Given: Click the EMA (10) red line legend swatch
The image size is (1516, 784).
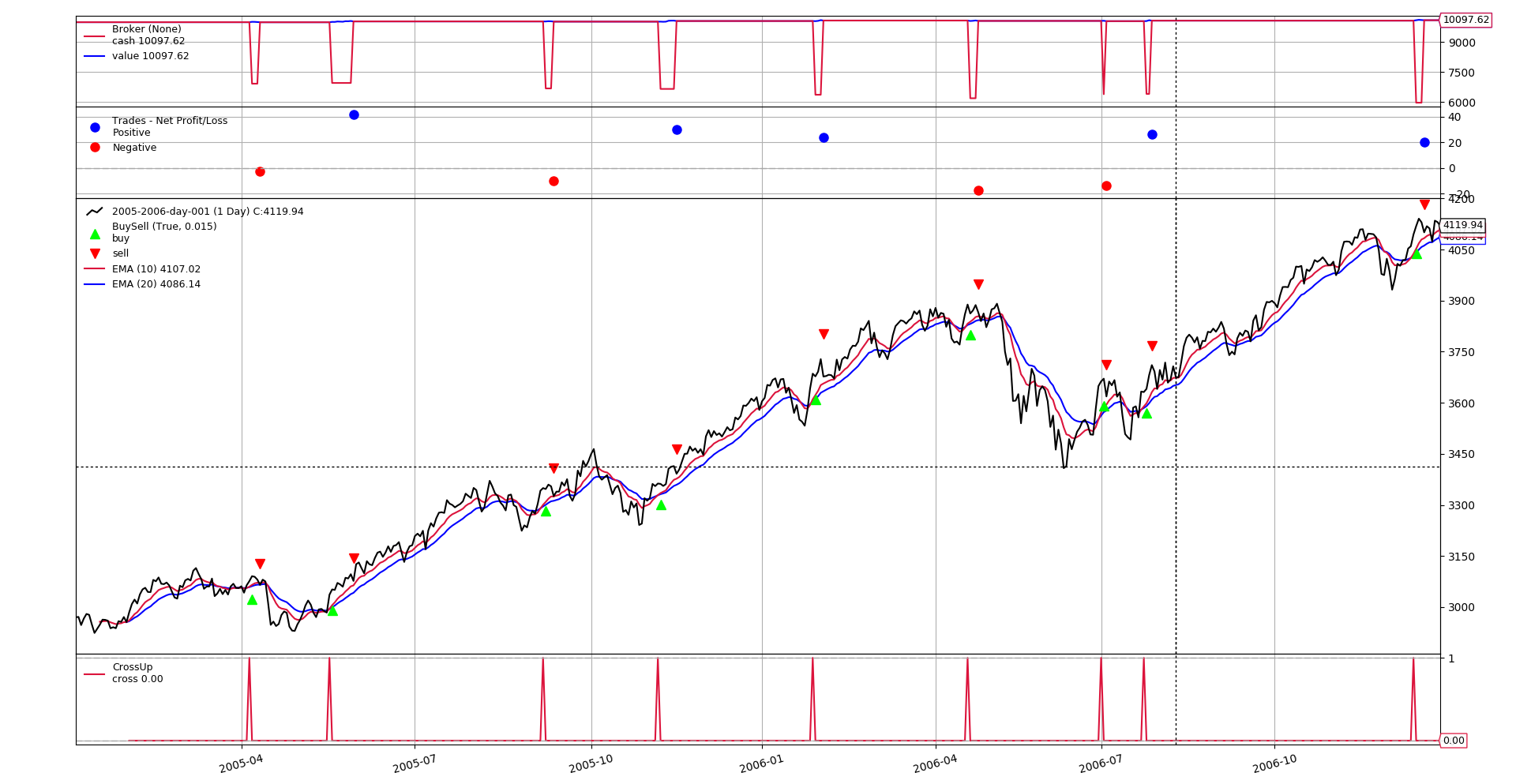Looking at the screenshot, I should 95,269.
